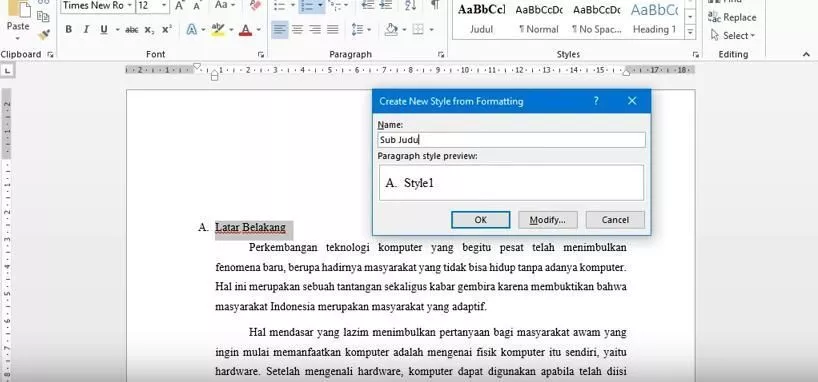Click the Copy icon in Clipboard group
This screenshot has height=382, width=818.
tap(43, 16)
